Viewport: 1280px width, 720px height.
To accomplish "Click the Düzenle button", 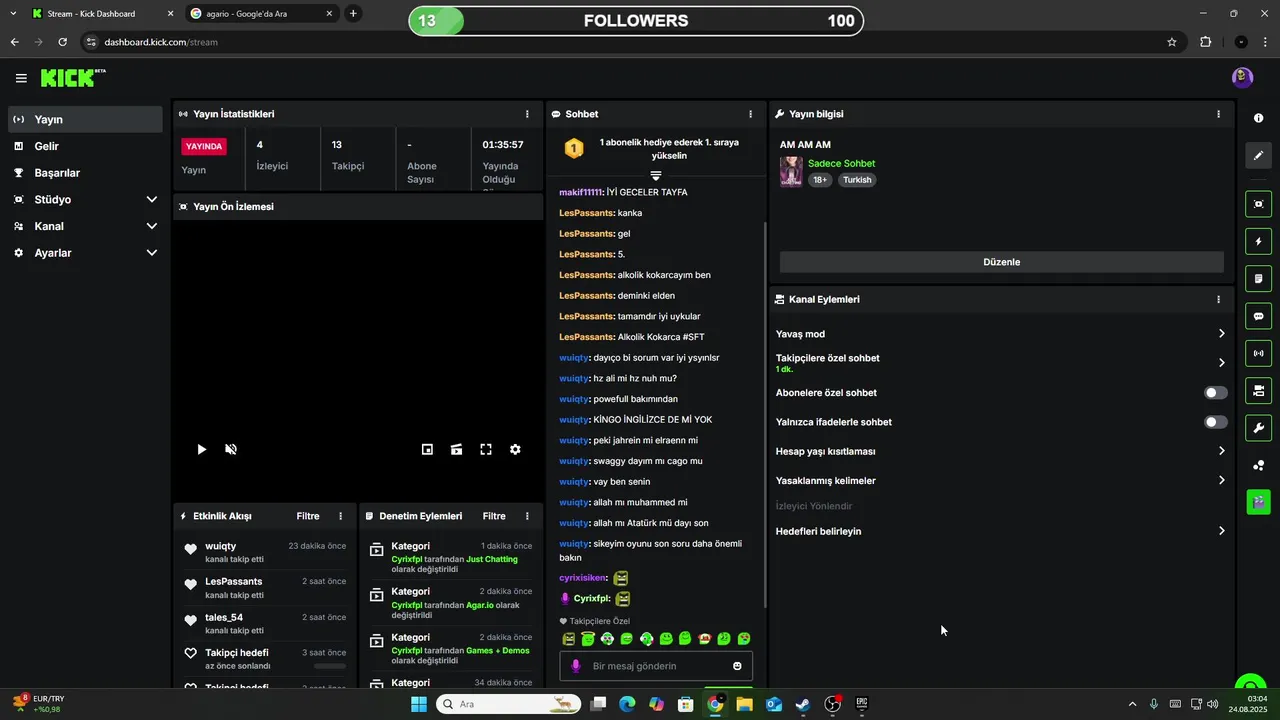I will coord(1001,262).
